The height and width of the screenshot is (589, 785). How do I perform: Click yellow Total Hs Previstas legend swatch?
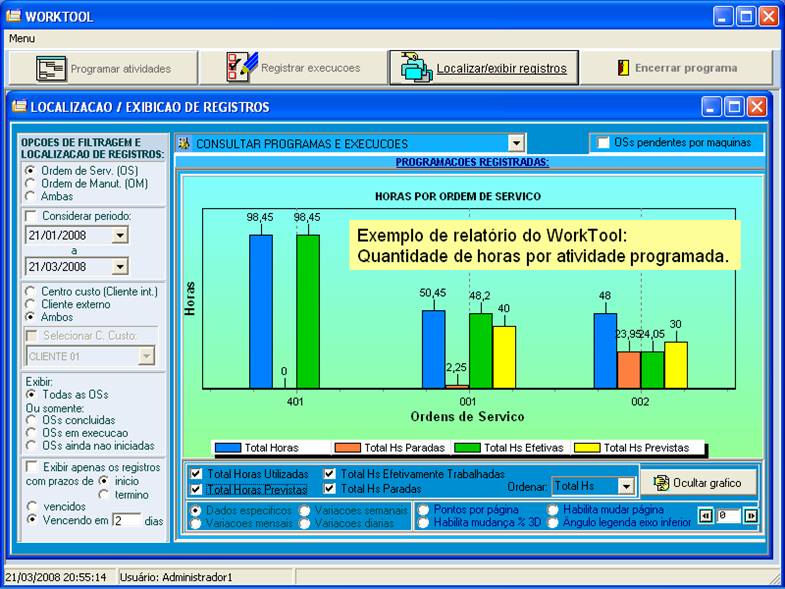[587, 448]
